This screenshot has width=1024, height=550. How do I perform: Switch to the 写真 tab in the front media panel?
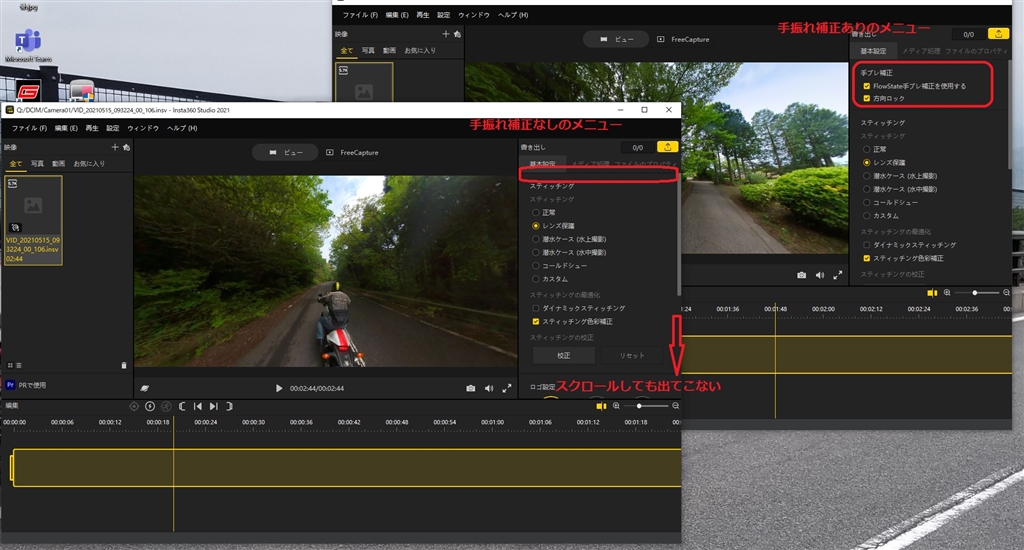(35, 163)
